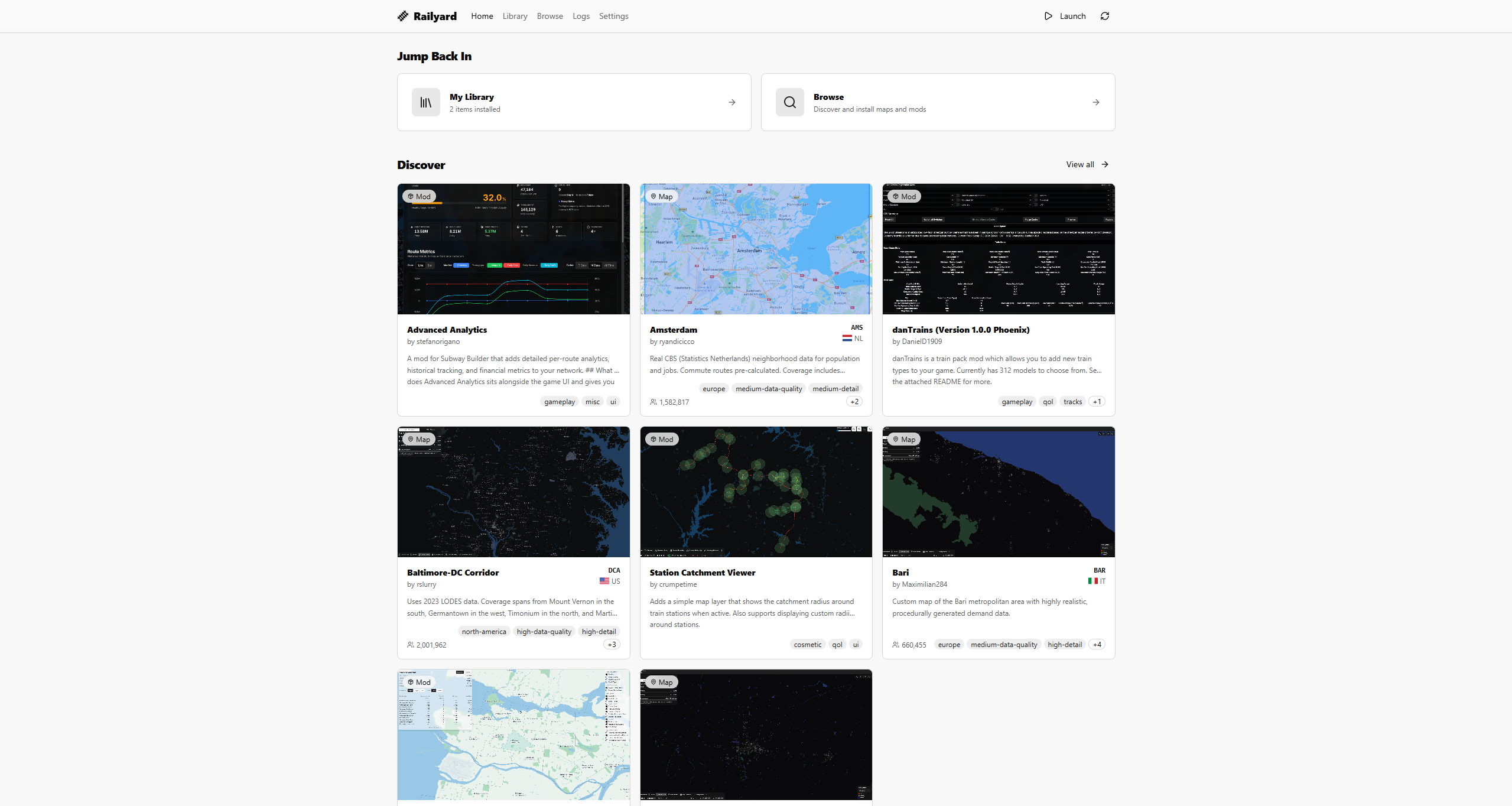The width and height of the screenshot is (1512, 806).
Task: Click the high-data-quality tag on Baltimore-DC
Action: coord(544,632)
